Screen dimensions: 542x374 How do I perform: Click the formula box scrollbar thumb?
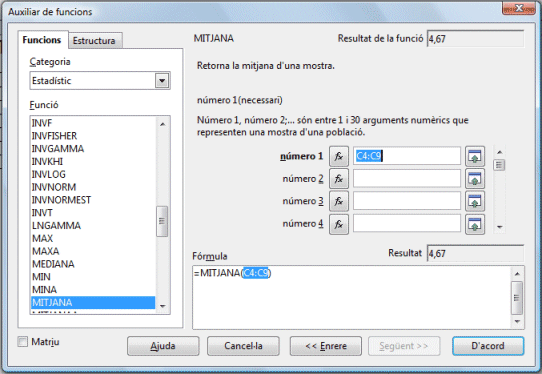517,298
